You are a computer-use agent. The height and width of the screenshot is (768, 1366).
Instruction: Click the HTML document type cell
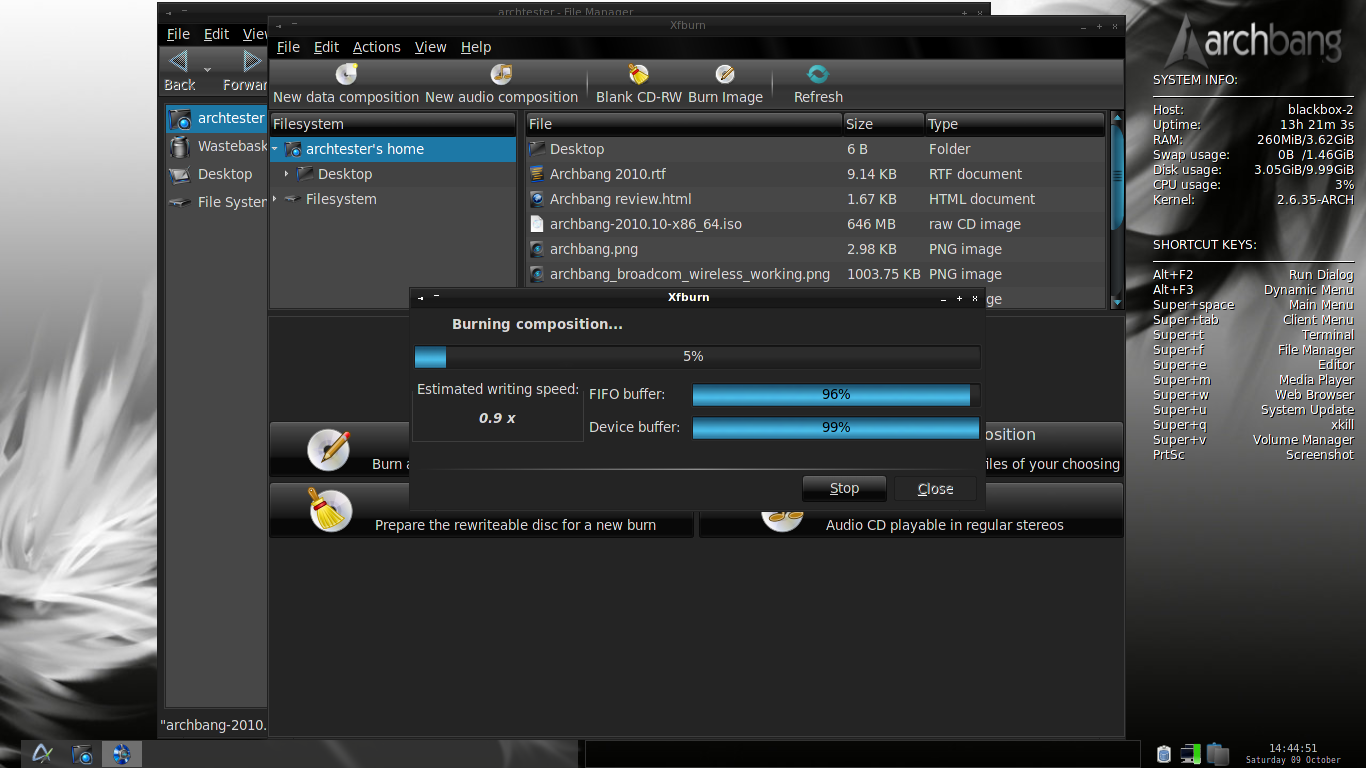click(x=982, y=199)
